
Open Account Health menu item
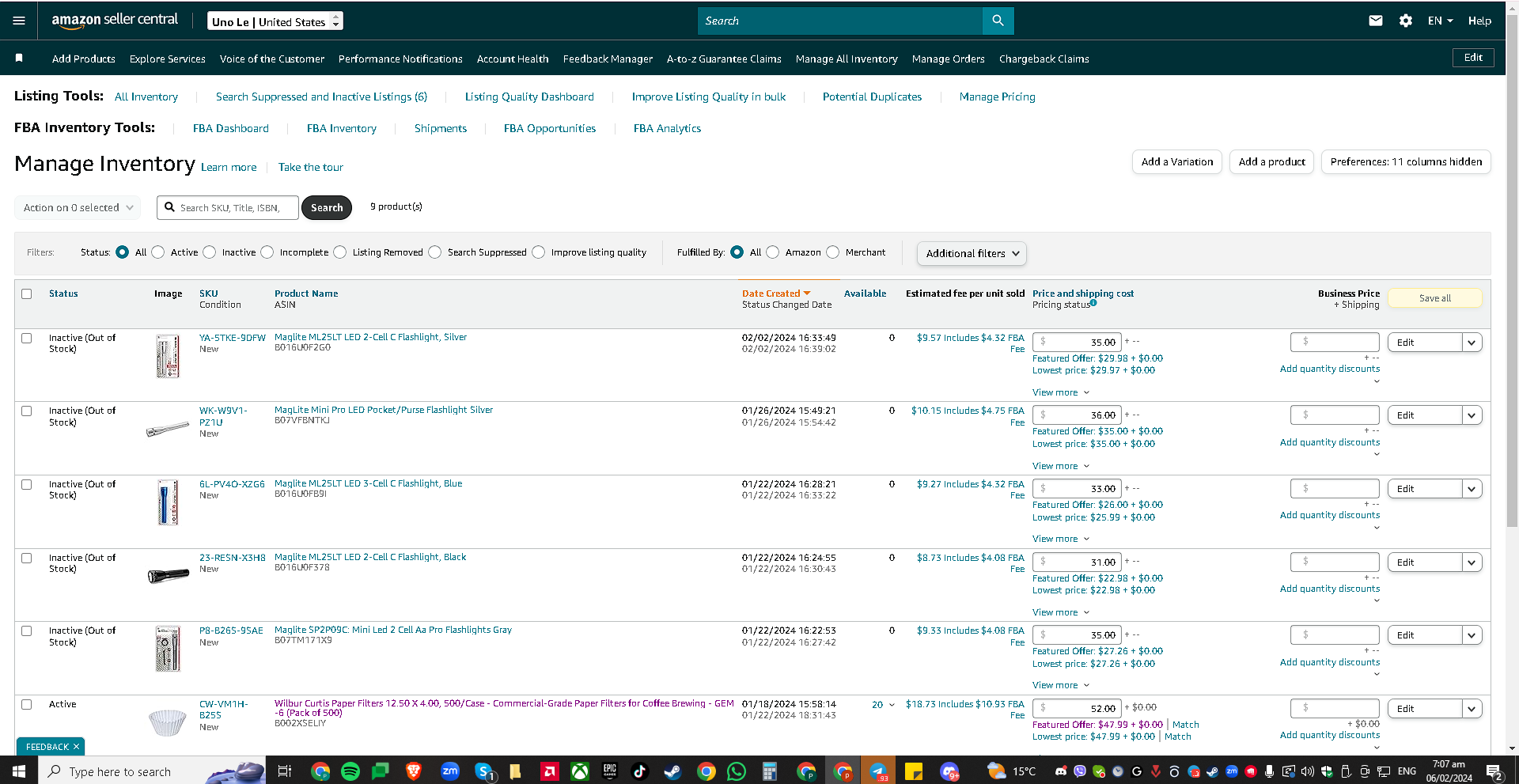513,59
